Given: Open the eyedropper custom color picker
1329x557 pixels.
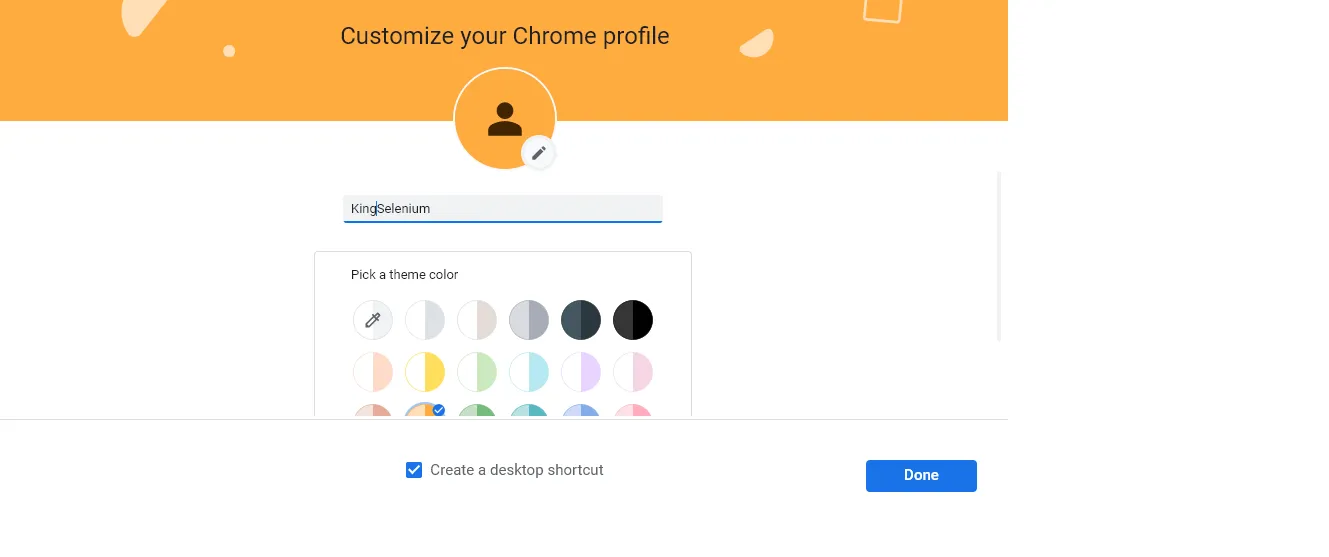Looking at the screenshot, I should pyautogui.click(x=373, y=320).
